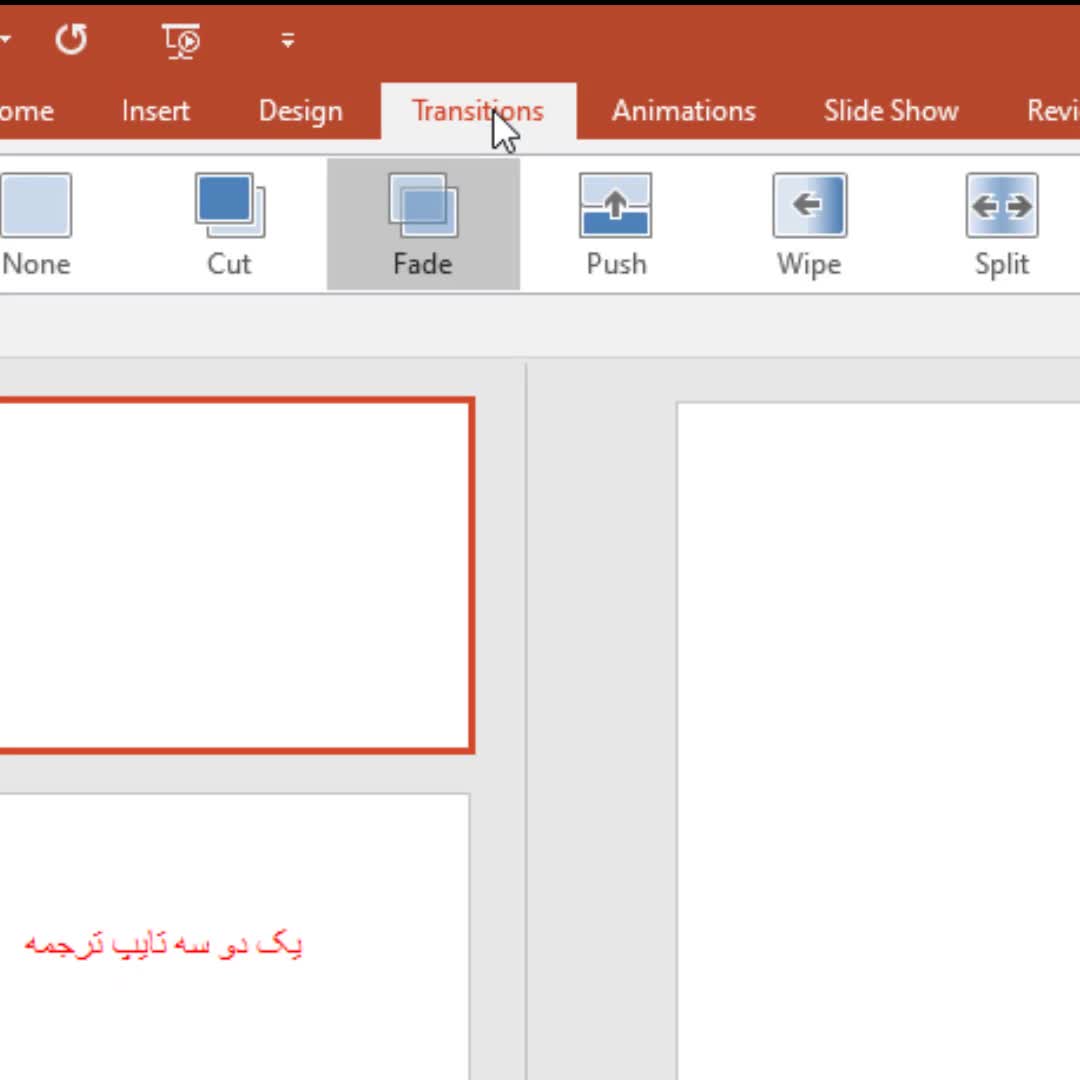Open the Insert ribbon tab
Screen dimensions: 1080x1080
[x=155, y=111]
